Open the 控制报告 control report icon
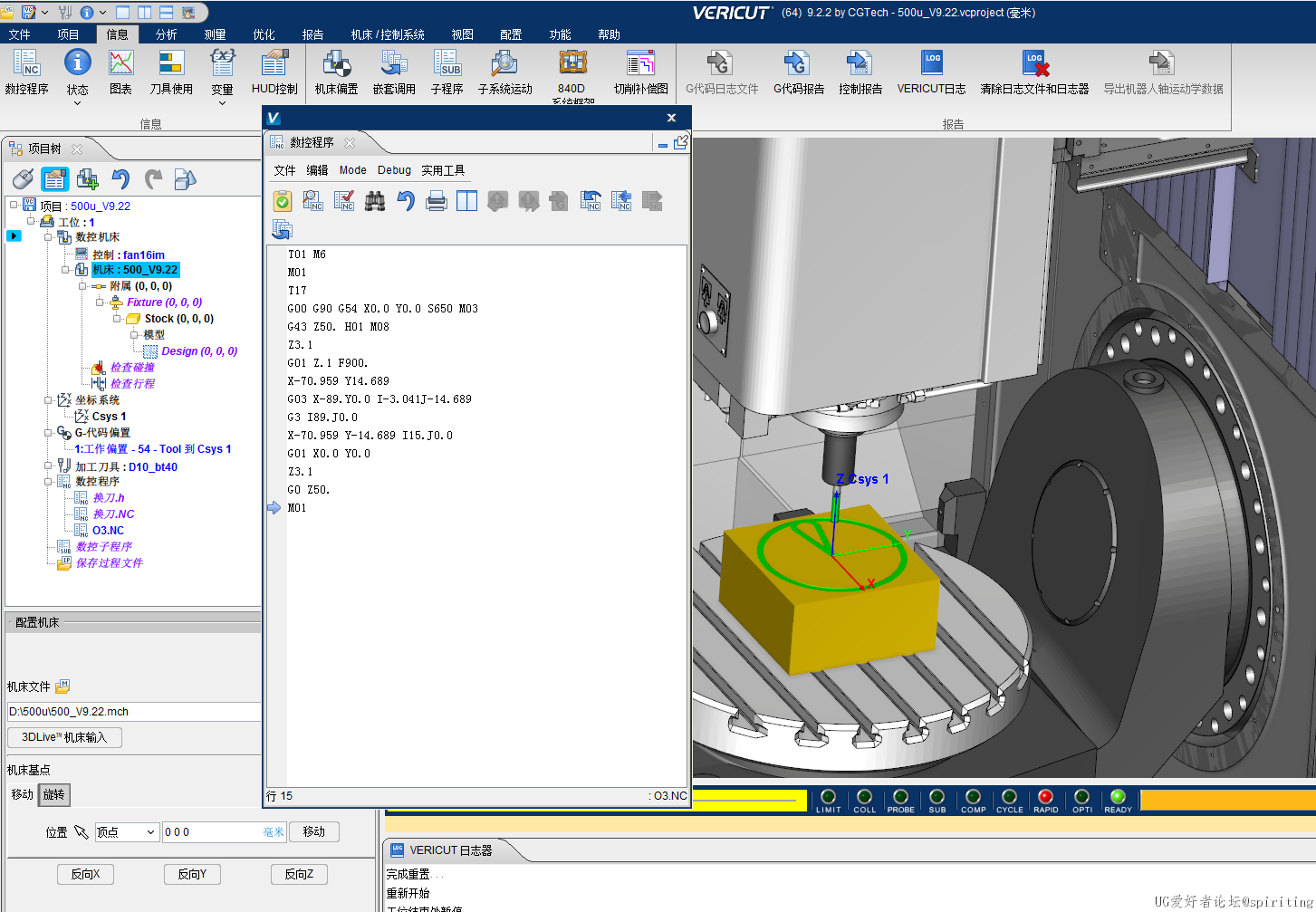Screen dimensions: 1316x912 (x=860, y=72)
